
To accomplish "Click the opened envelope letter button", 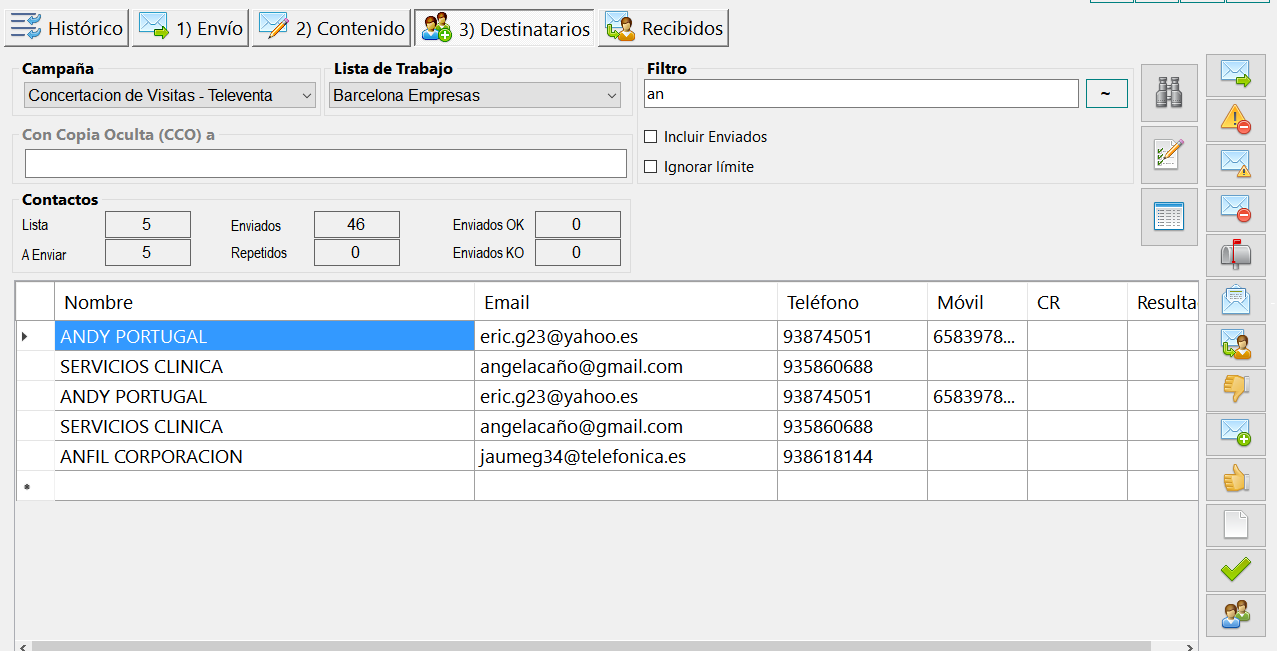I will tap(1237, 300).
